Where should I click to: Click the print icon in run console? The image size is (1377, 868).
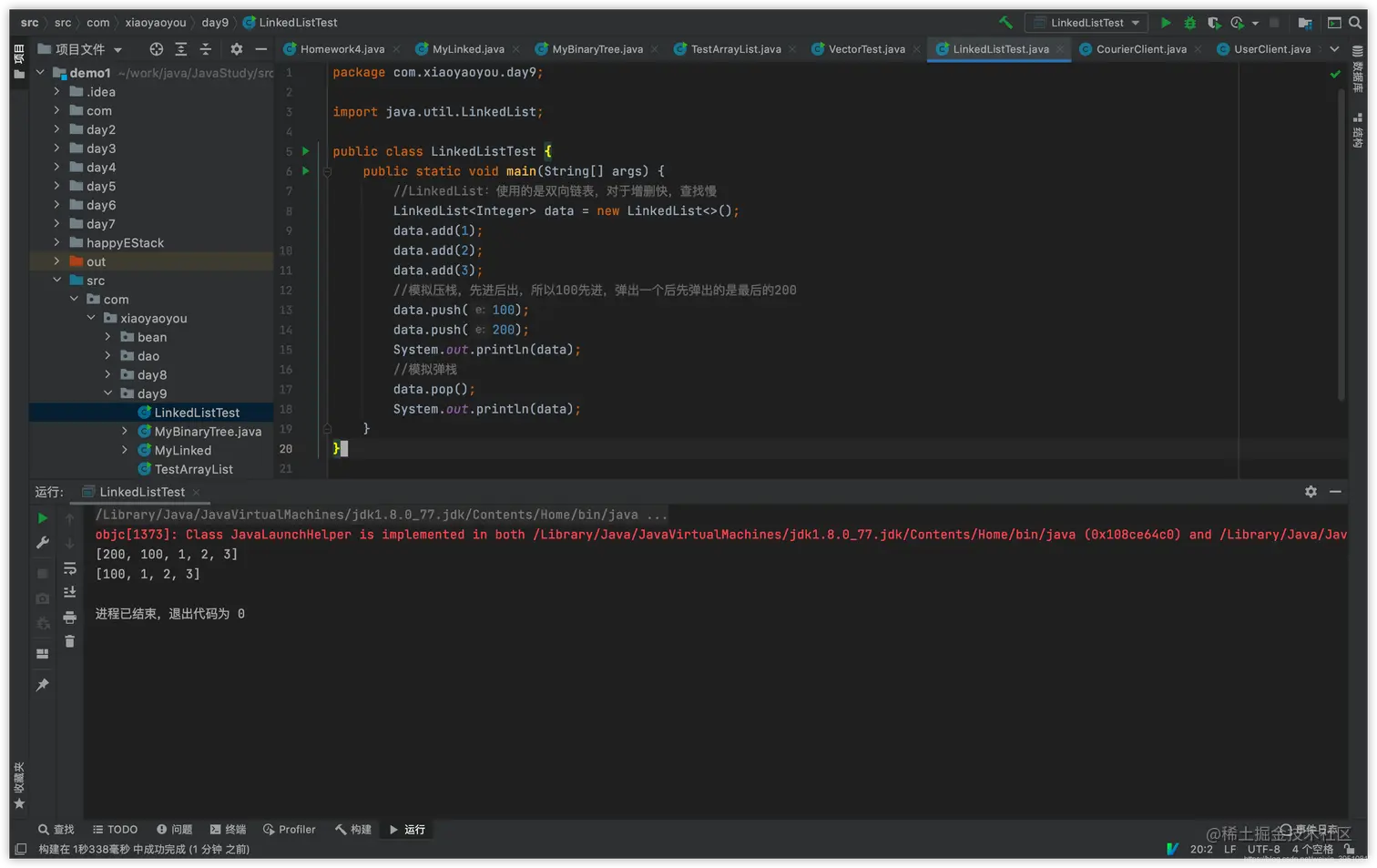70,618
